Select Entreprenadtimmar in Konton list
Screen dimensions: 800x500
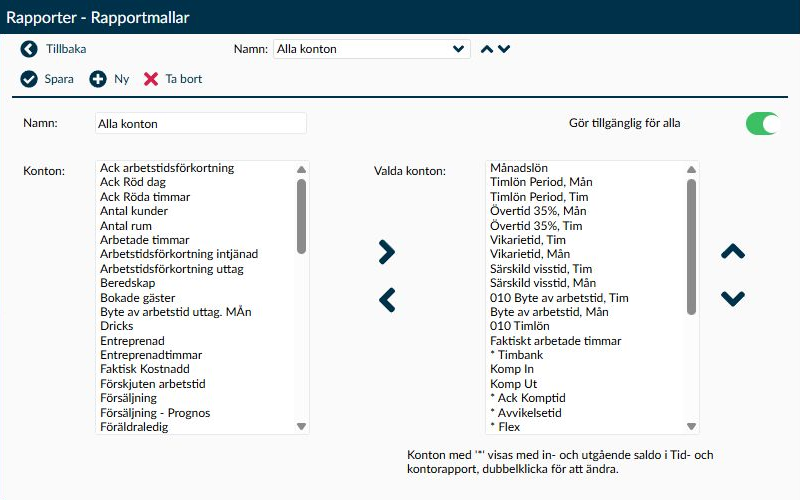point(151,355)
